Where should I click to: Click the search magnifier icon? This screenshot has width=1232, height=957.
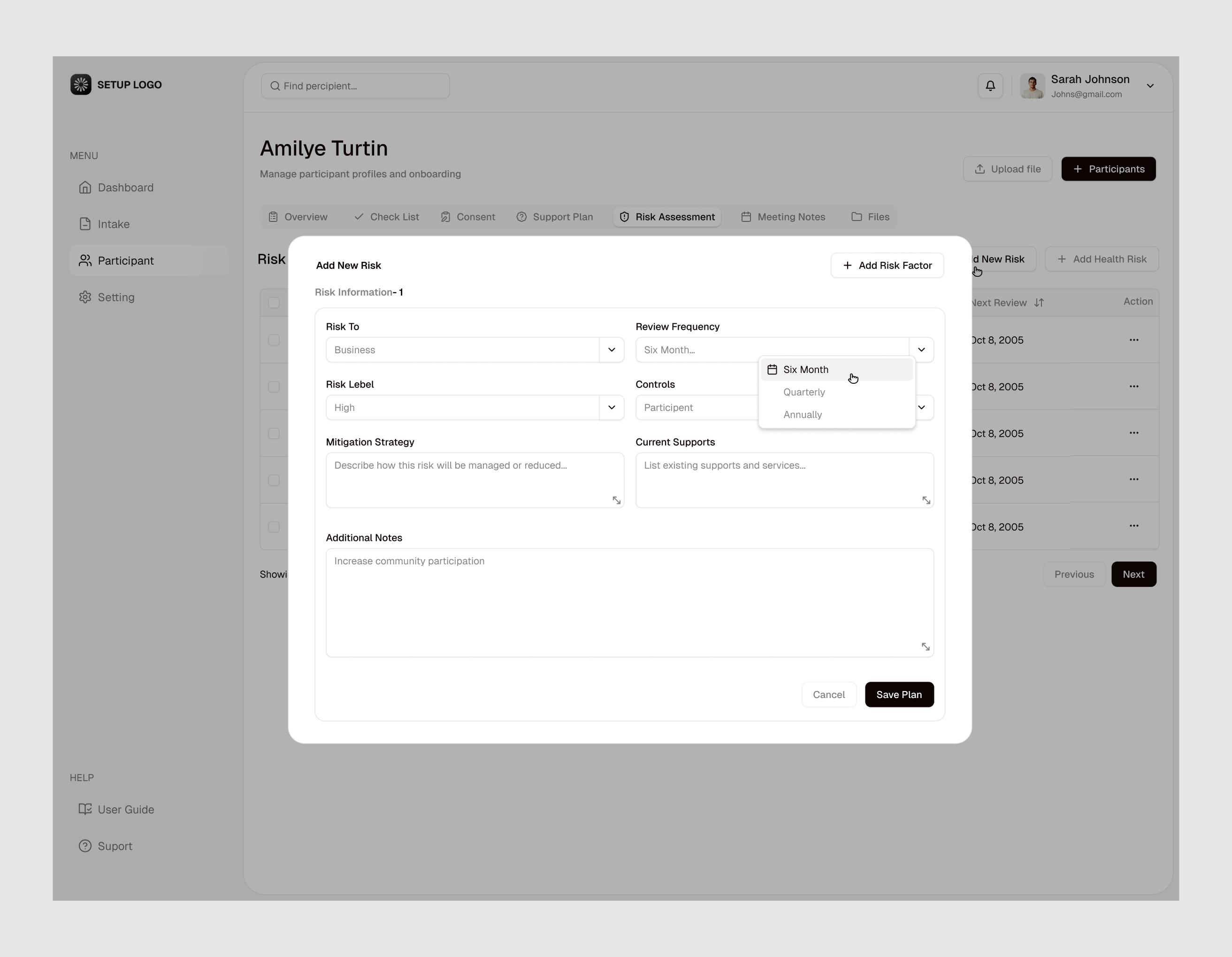[276, 86]
